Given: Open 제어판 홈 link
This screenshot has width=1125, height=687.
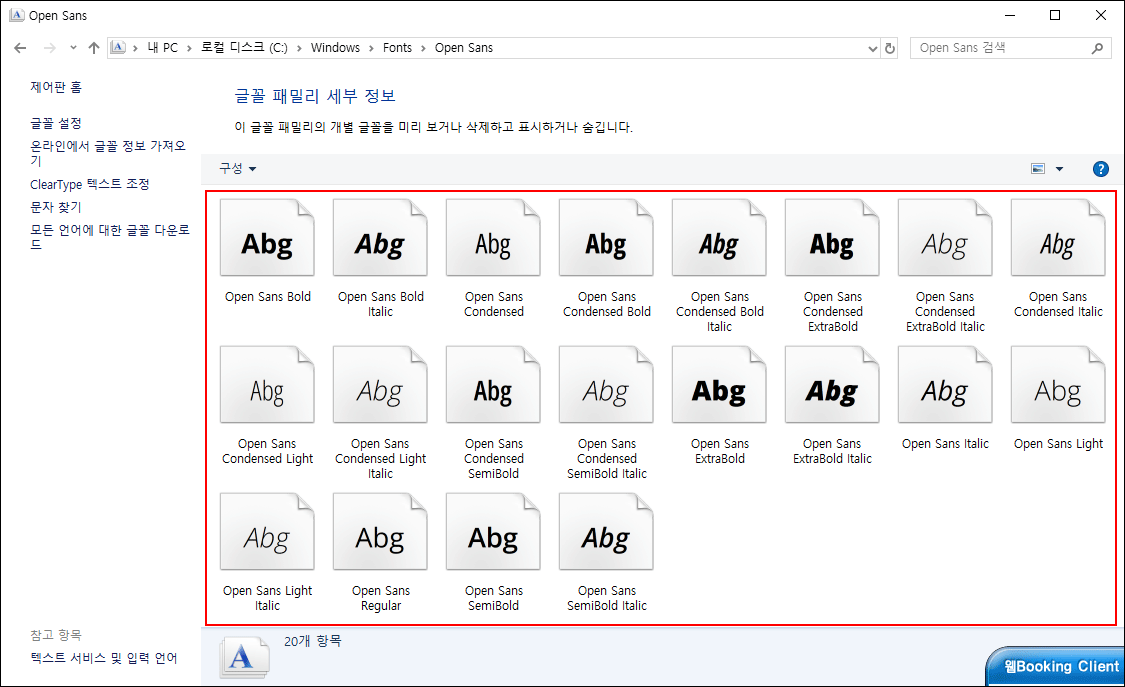Looking at the screenshot, I should pyautogui.click(x=56, y=87).
